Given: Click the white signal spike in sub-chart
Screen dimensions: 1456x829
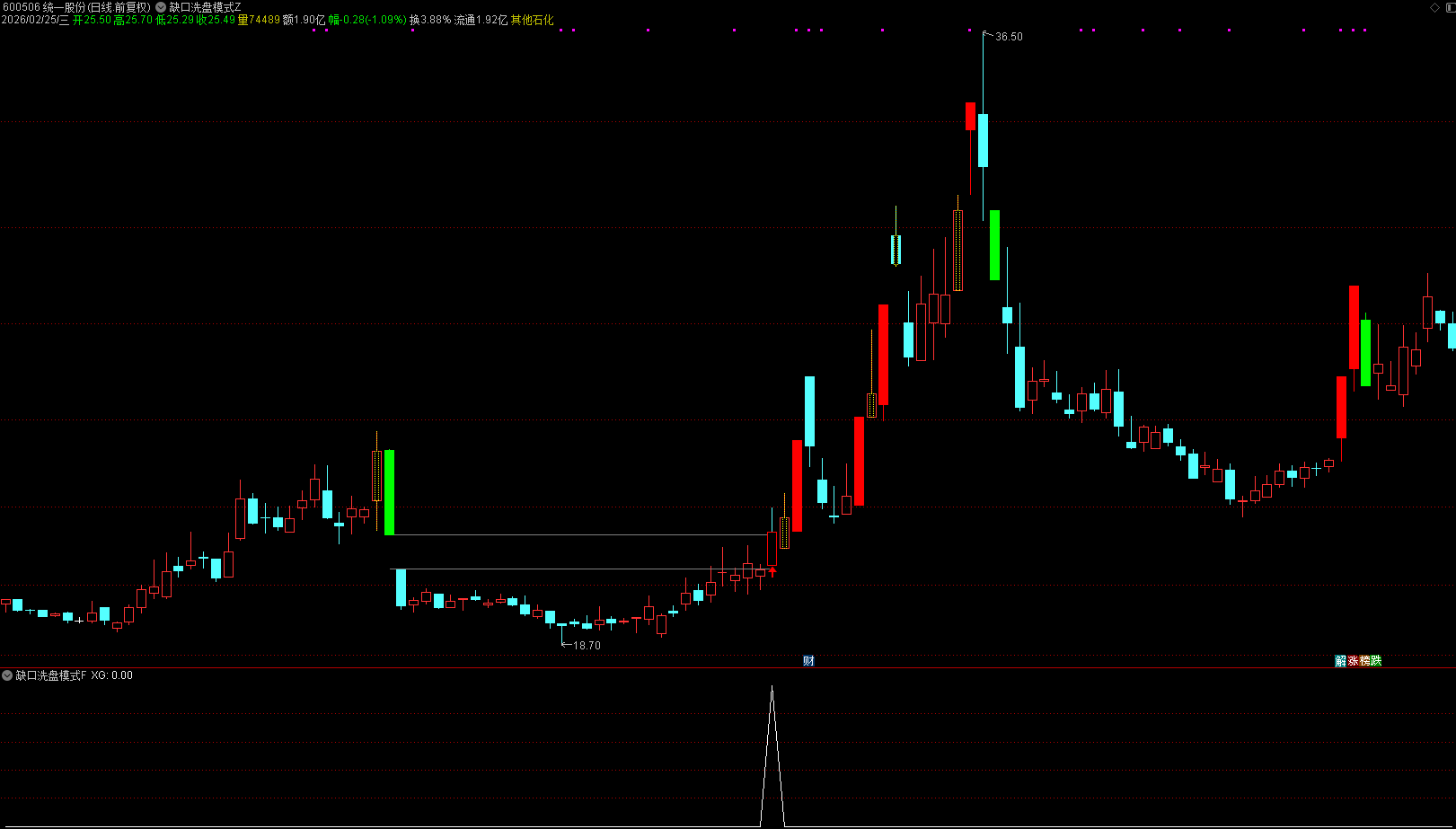Looking at the screenshot, I should point(772,754).
